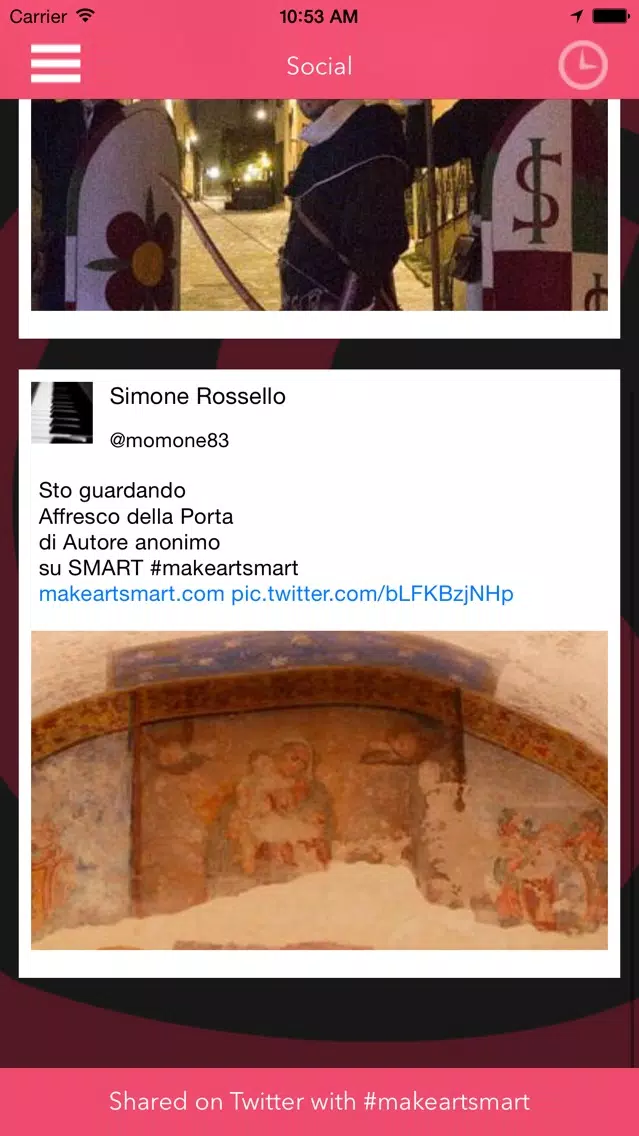Tap the tweet text 'Sto guardando'
639x1136 pixels.
(x=112, y=491)
